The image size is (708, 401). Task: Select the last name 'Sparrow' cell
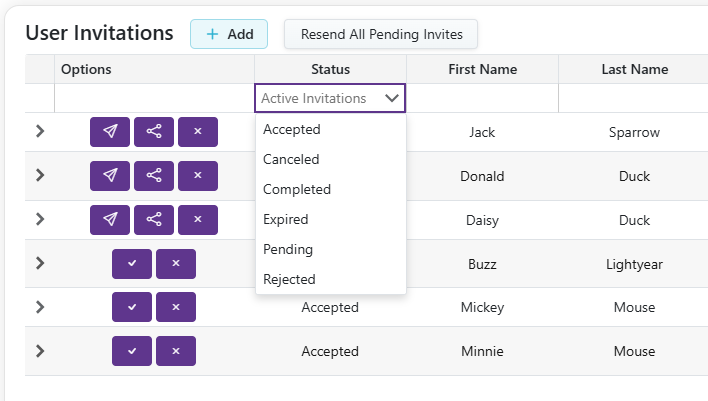point(634,132)
